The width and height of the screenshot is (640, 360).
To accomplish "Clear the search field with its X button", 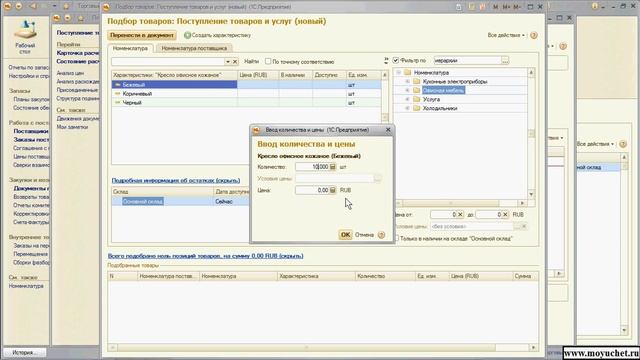I will point(235,62).
